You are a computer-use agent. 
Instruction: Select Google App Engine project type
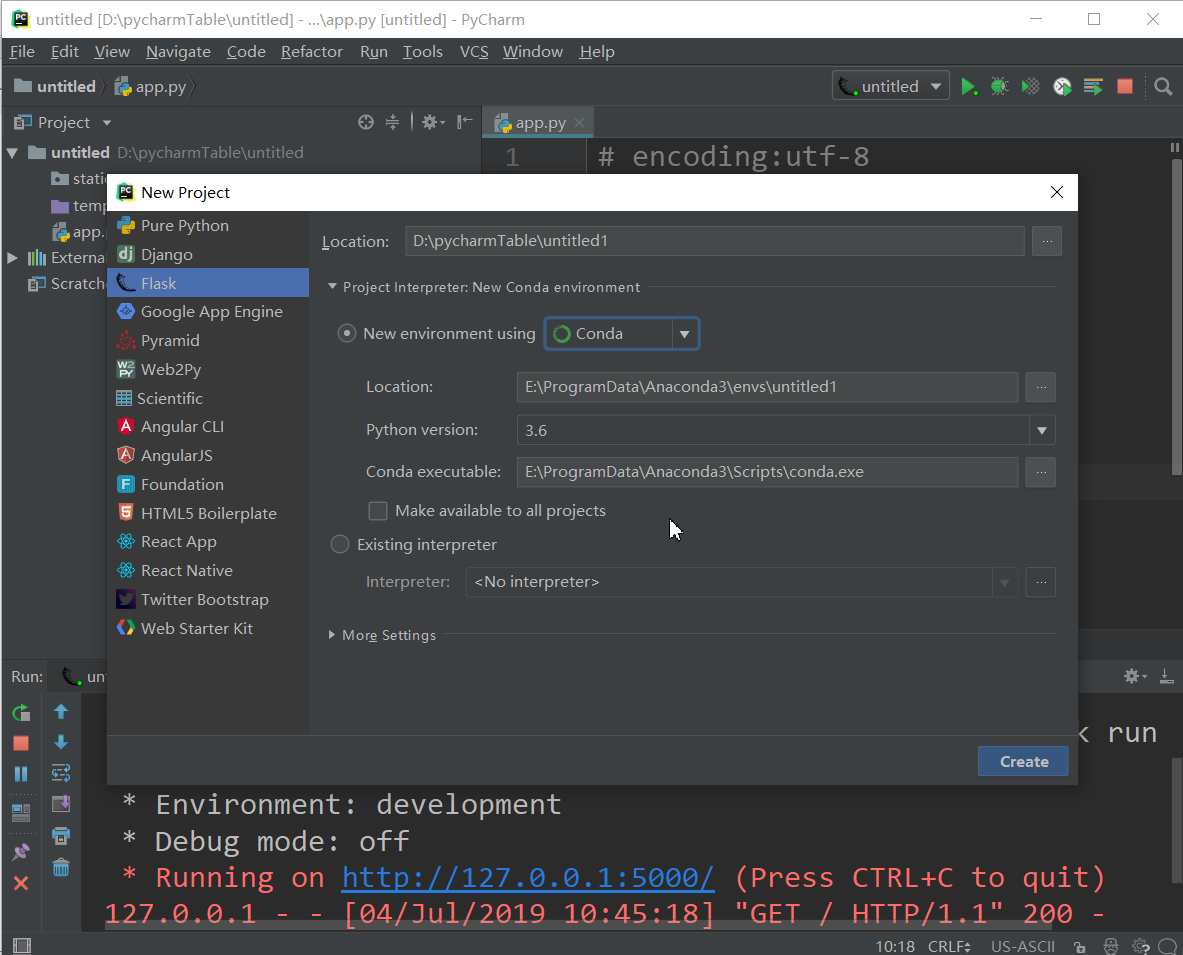[x=208, y=312]
